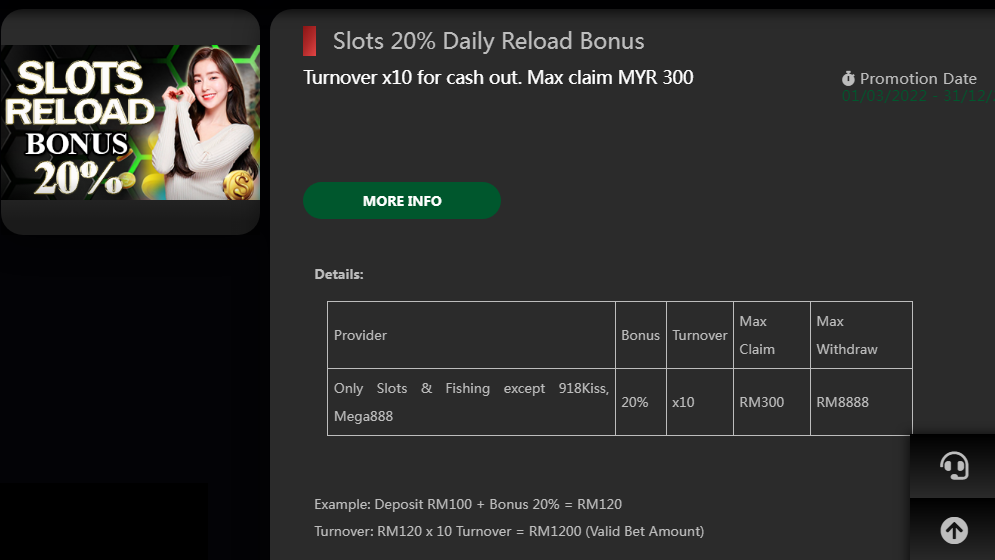995x560 pixels.
Task: Click the green promotion date range text
Action: (x=916, y=96)
